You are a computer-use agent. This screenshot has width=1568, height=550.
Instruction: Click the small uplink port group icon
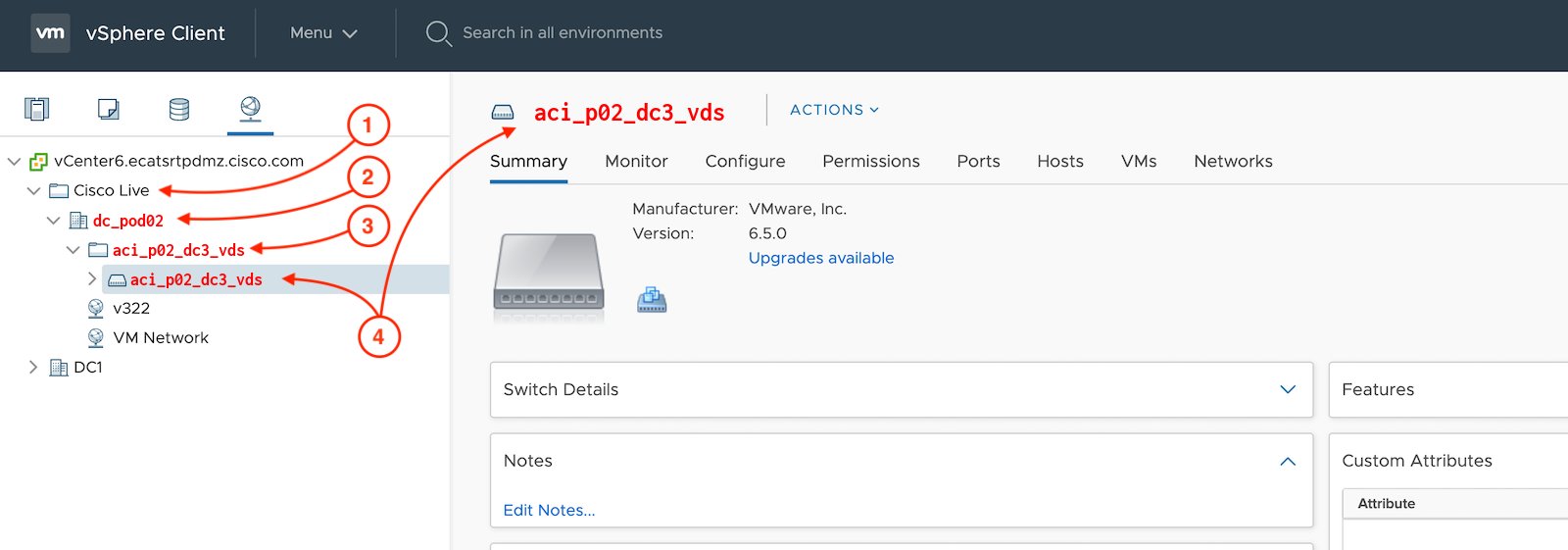652,300
